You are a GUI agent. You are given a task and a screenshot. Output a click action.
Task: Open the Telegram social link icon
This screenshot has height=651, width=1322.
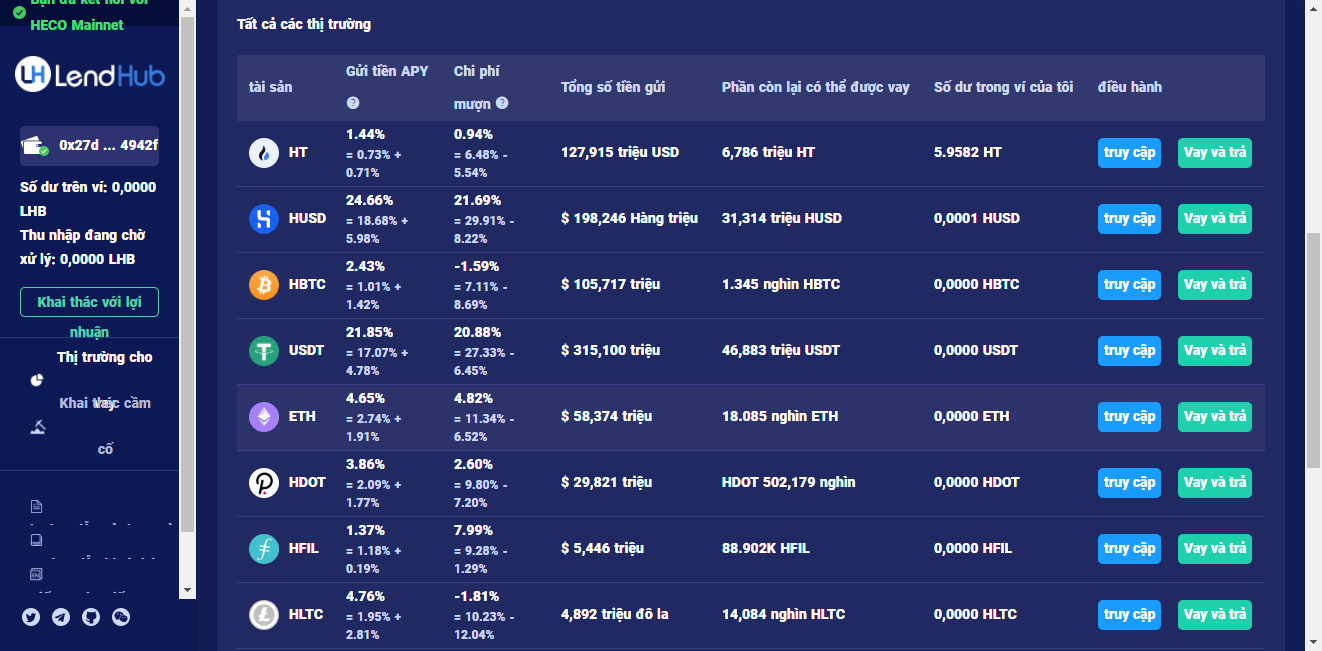click(61, 617)
